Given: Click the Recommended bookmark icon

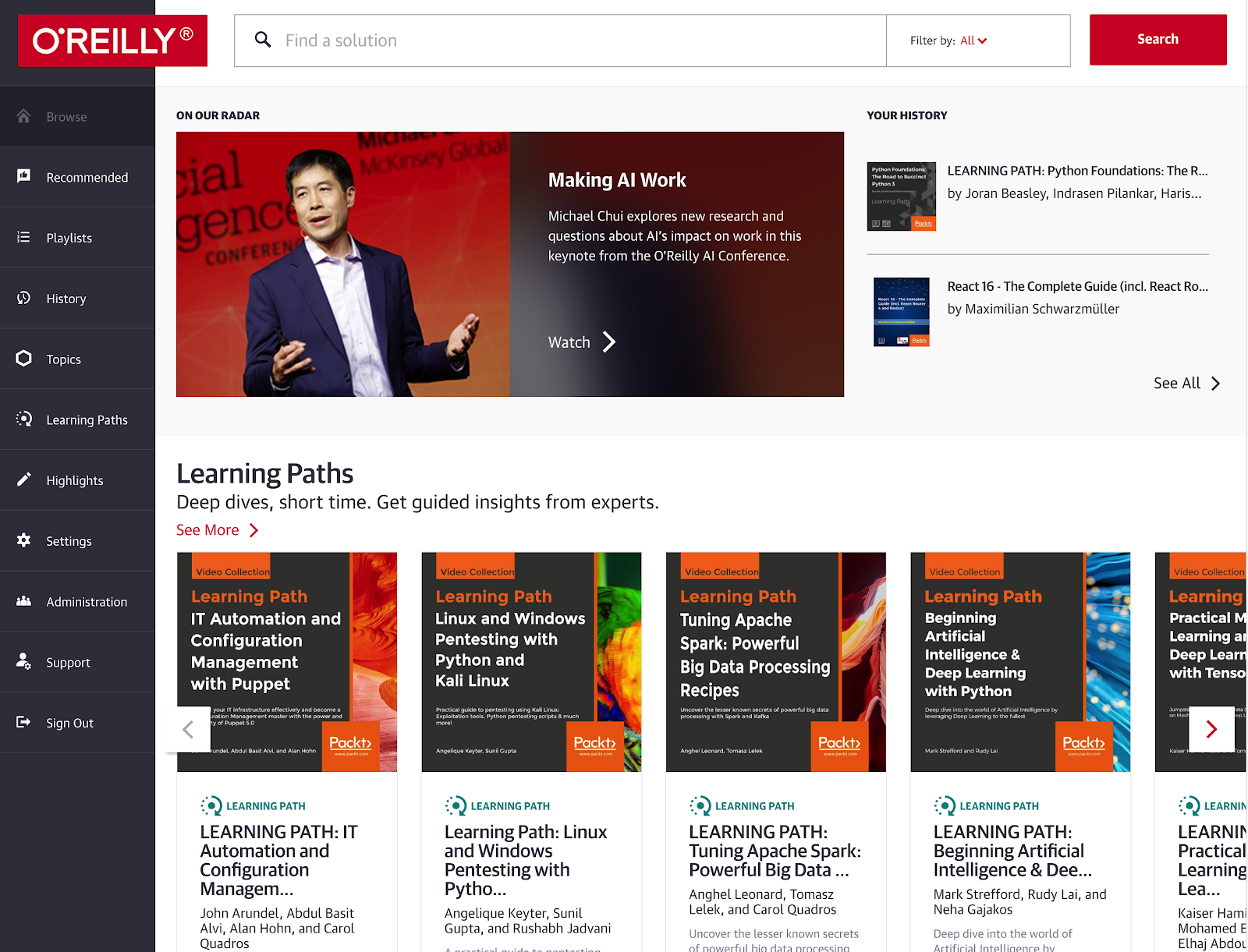Looking at the screenshot, I should [x=24, y=176].
